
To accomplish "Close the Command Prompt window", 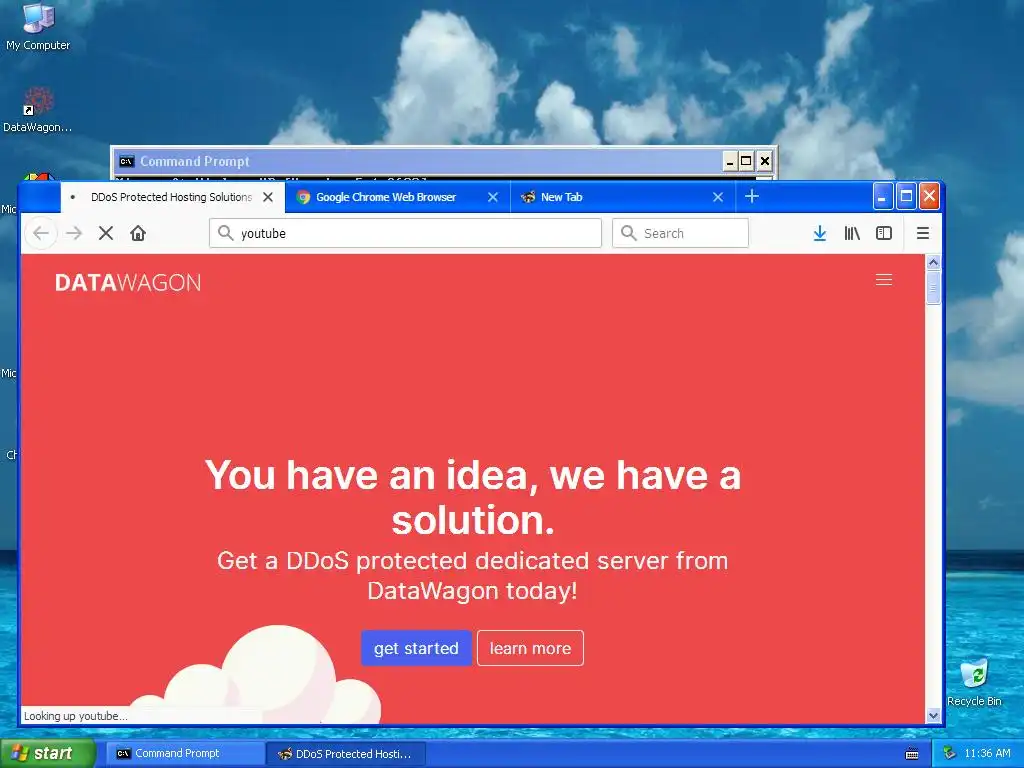I will click(x=765, y=161).
